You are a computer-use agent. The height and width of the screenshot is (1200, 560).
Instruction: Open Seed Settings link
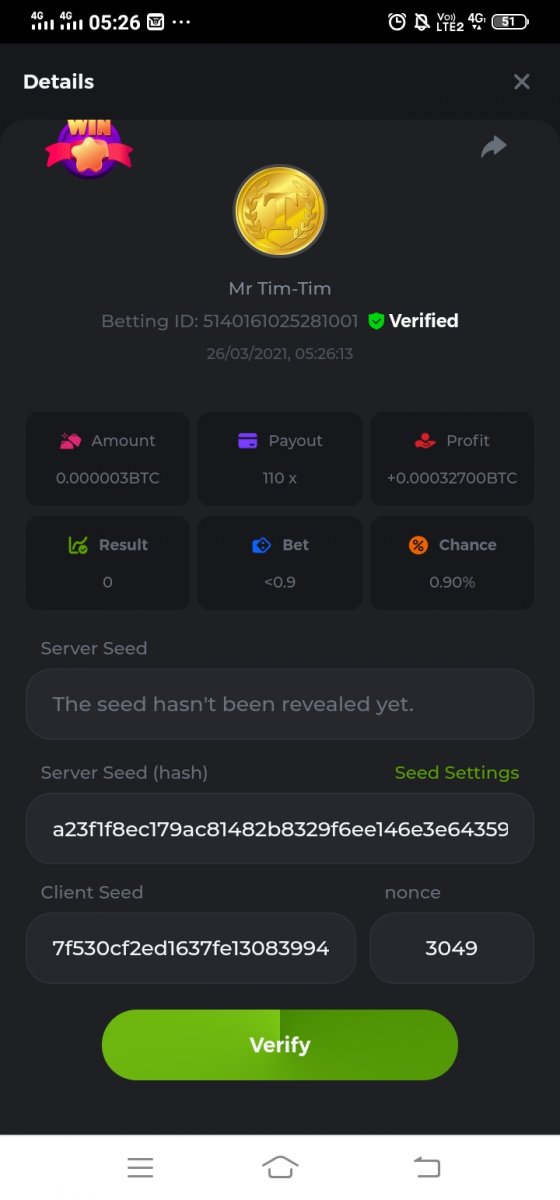457,773
